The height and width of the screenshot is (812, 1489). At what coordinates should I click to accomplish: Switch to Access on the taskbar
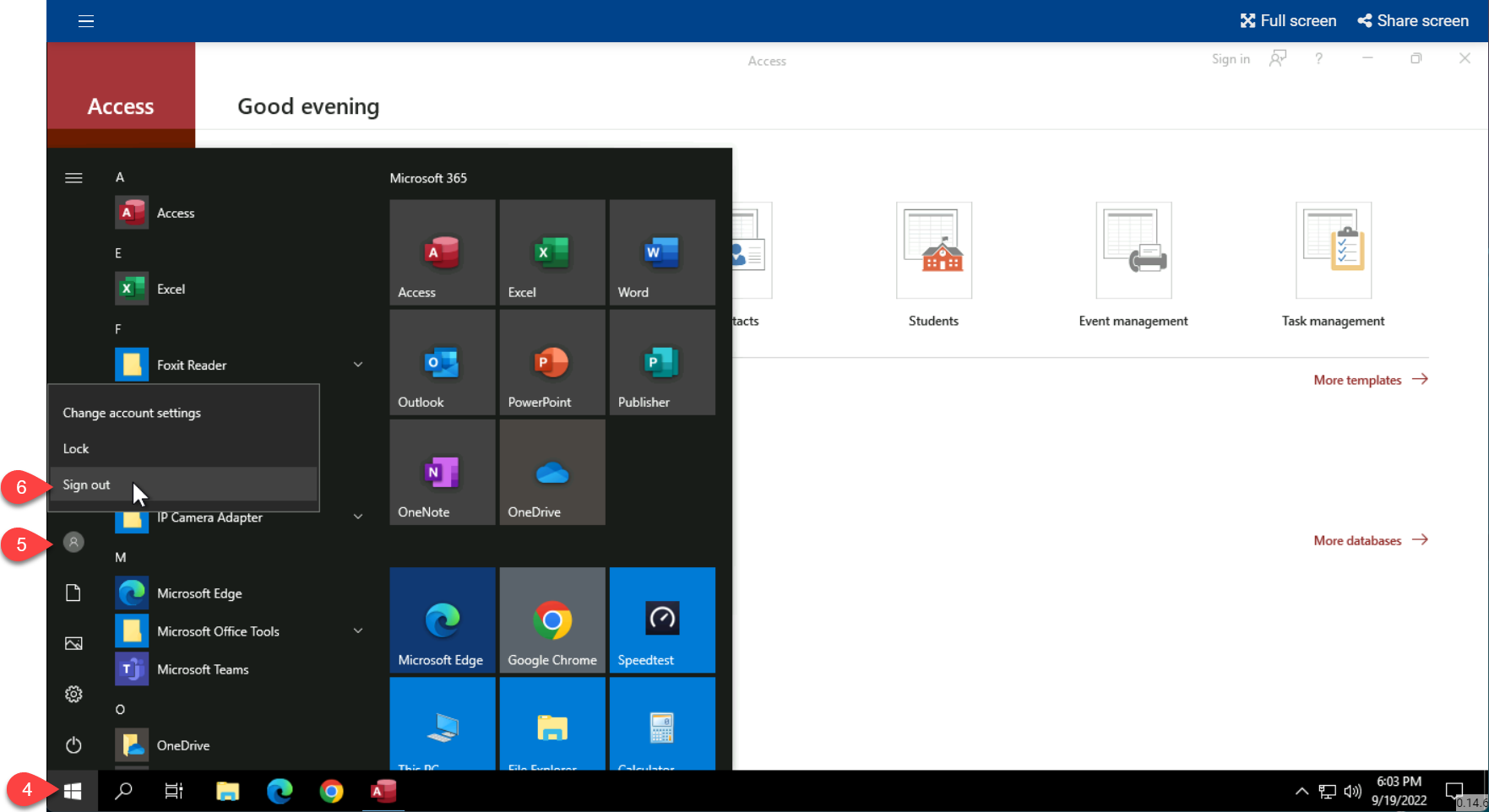tap(383, 791)
